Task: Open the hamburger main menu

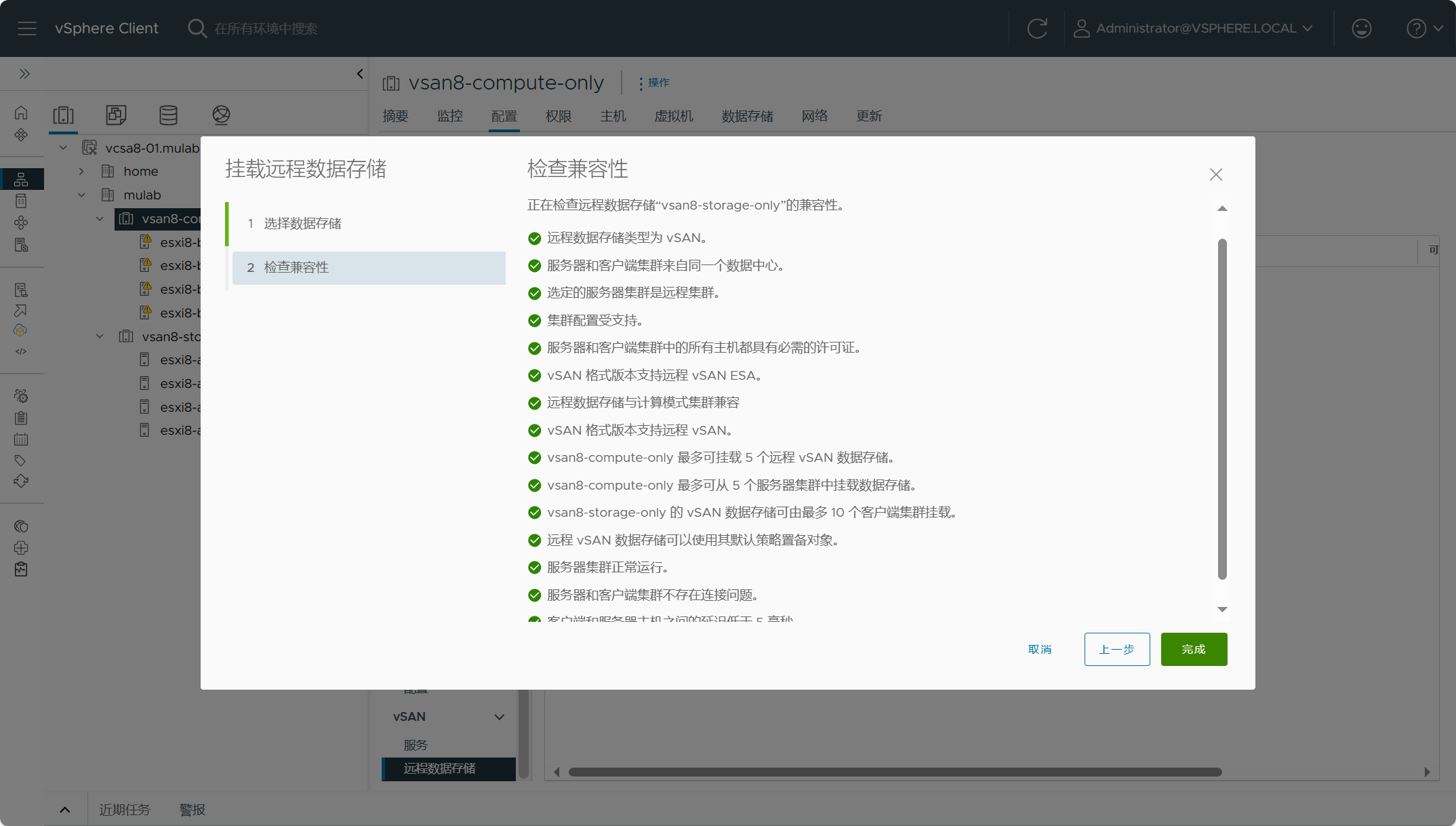Action: tap(27, 28)
